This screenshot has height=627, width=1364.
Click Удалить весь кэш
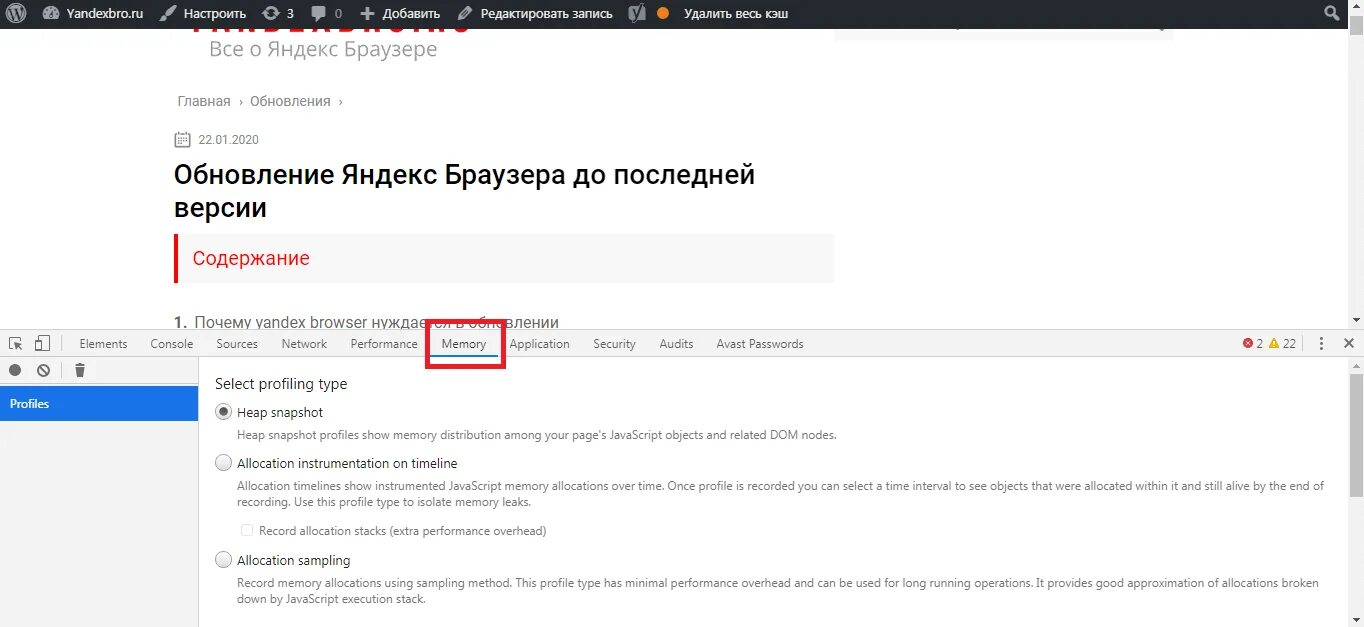(x=735, y=14)
